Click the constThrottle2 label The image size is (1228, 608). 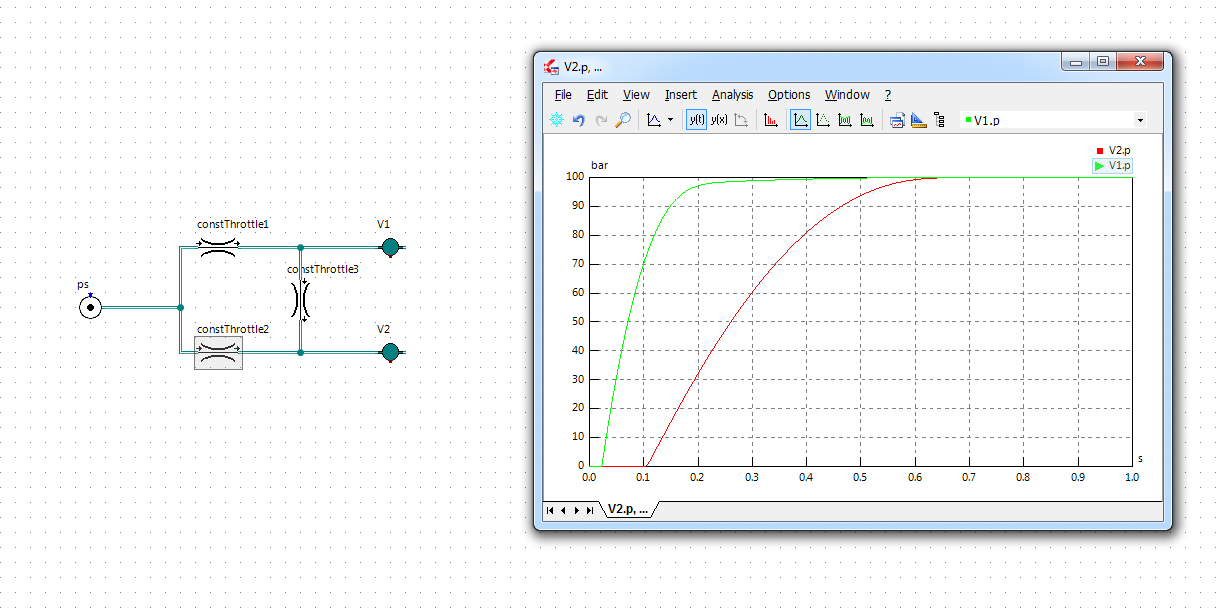[233, 329]
